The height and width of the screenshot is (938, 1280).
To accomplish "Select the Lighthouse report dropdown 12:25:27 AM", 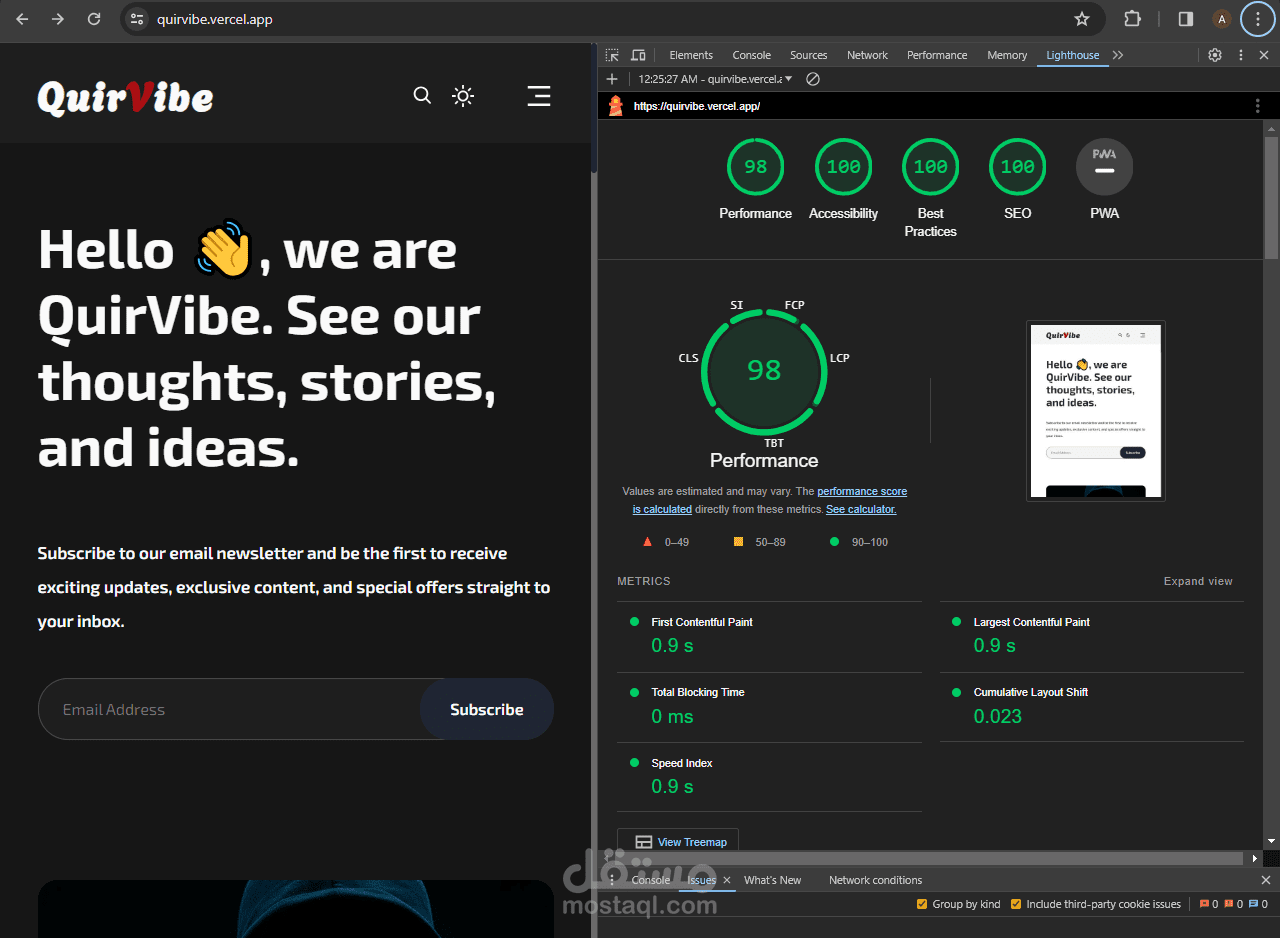I will pos(715,79).
